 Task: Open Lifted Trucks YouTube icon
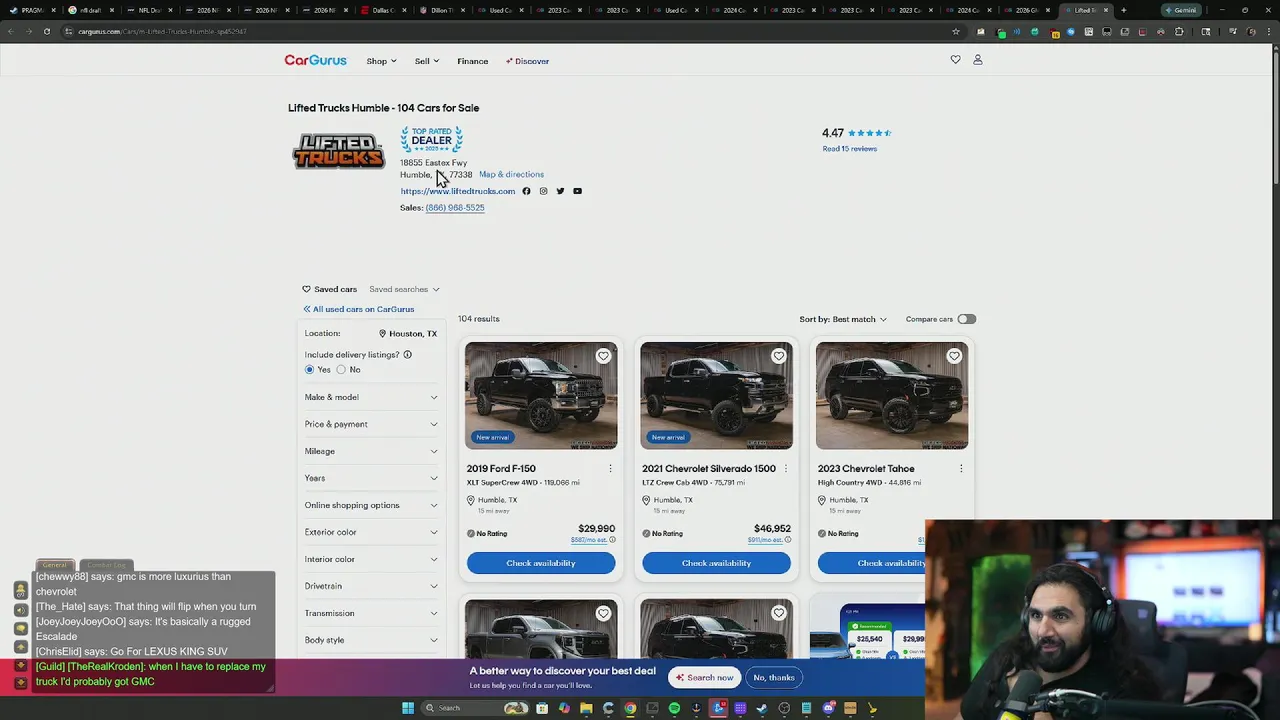pos(577,191)
